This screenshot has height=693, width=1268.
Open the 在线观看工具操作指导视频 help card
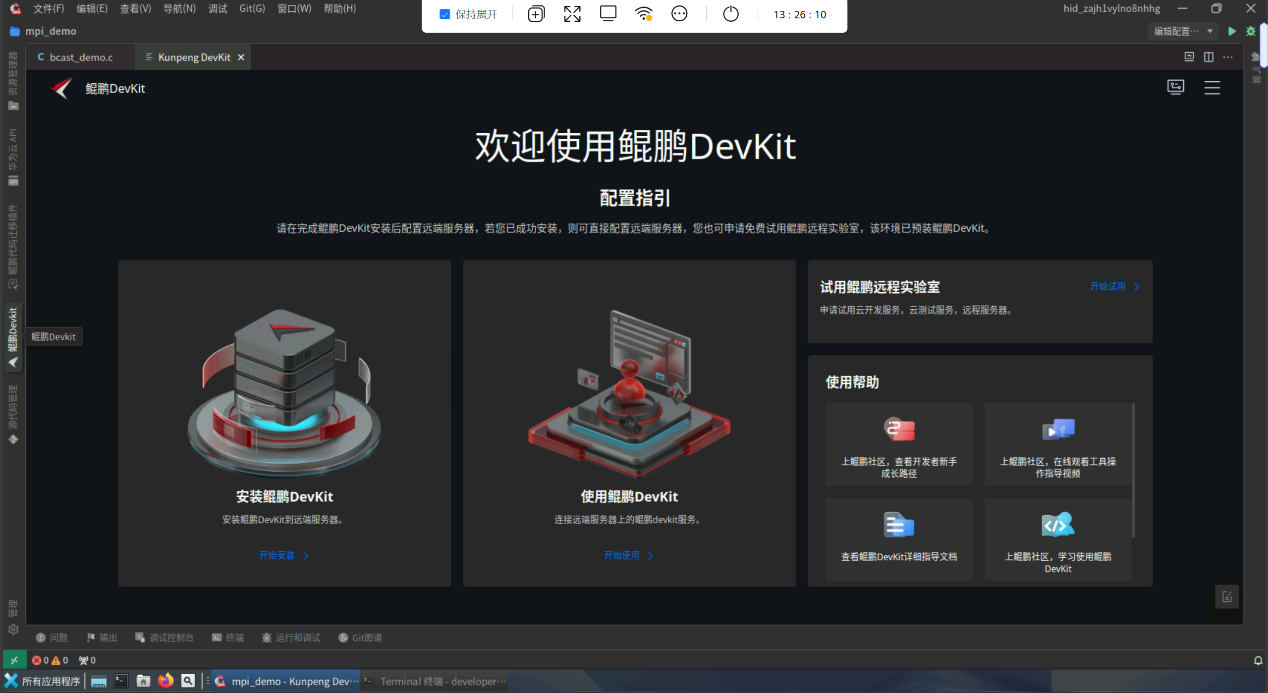1058,444
